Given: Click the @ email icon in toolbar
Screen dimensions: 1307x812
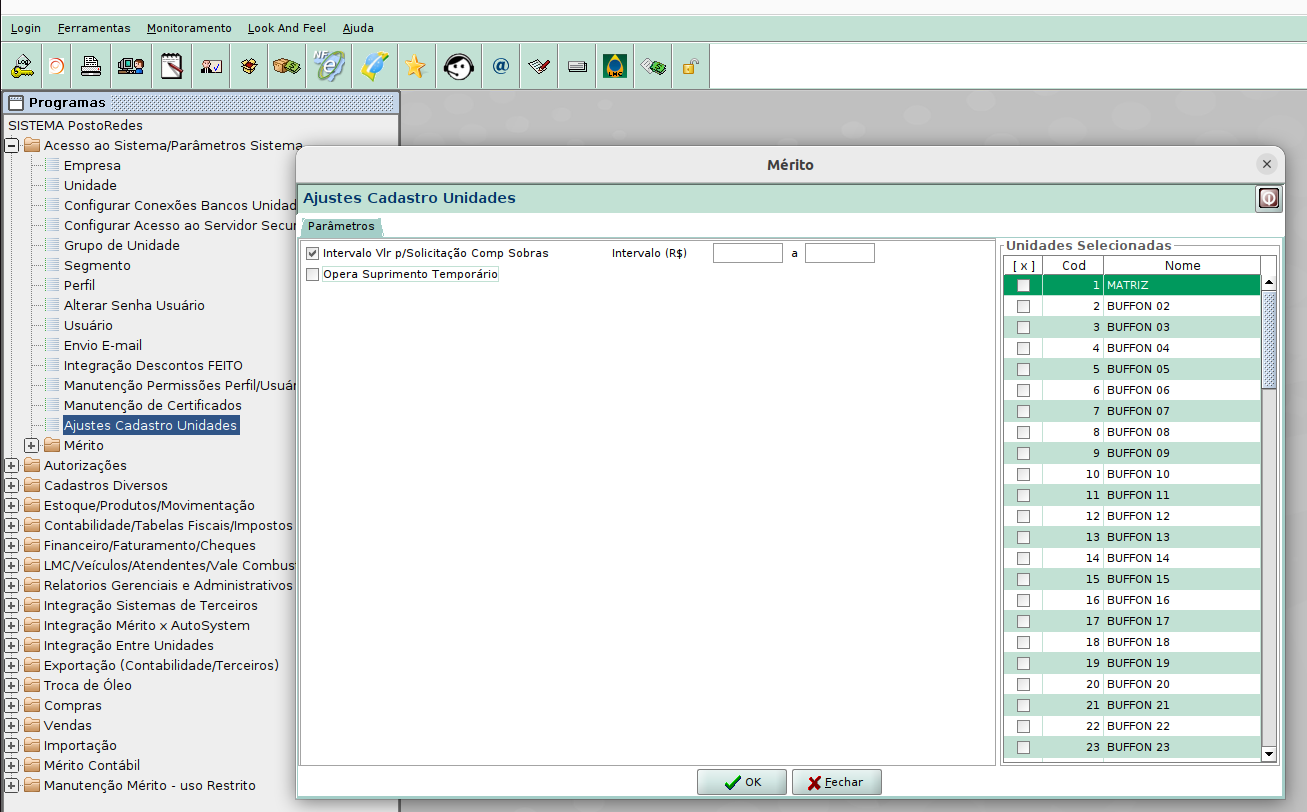Looking at the screenshot, I should 501,67.
